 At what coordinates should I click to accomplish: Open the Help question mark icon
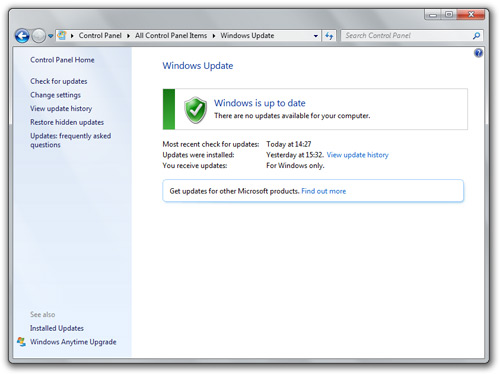coord(478,53)
